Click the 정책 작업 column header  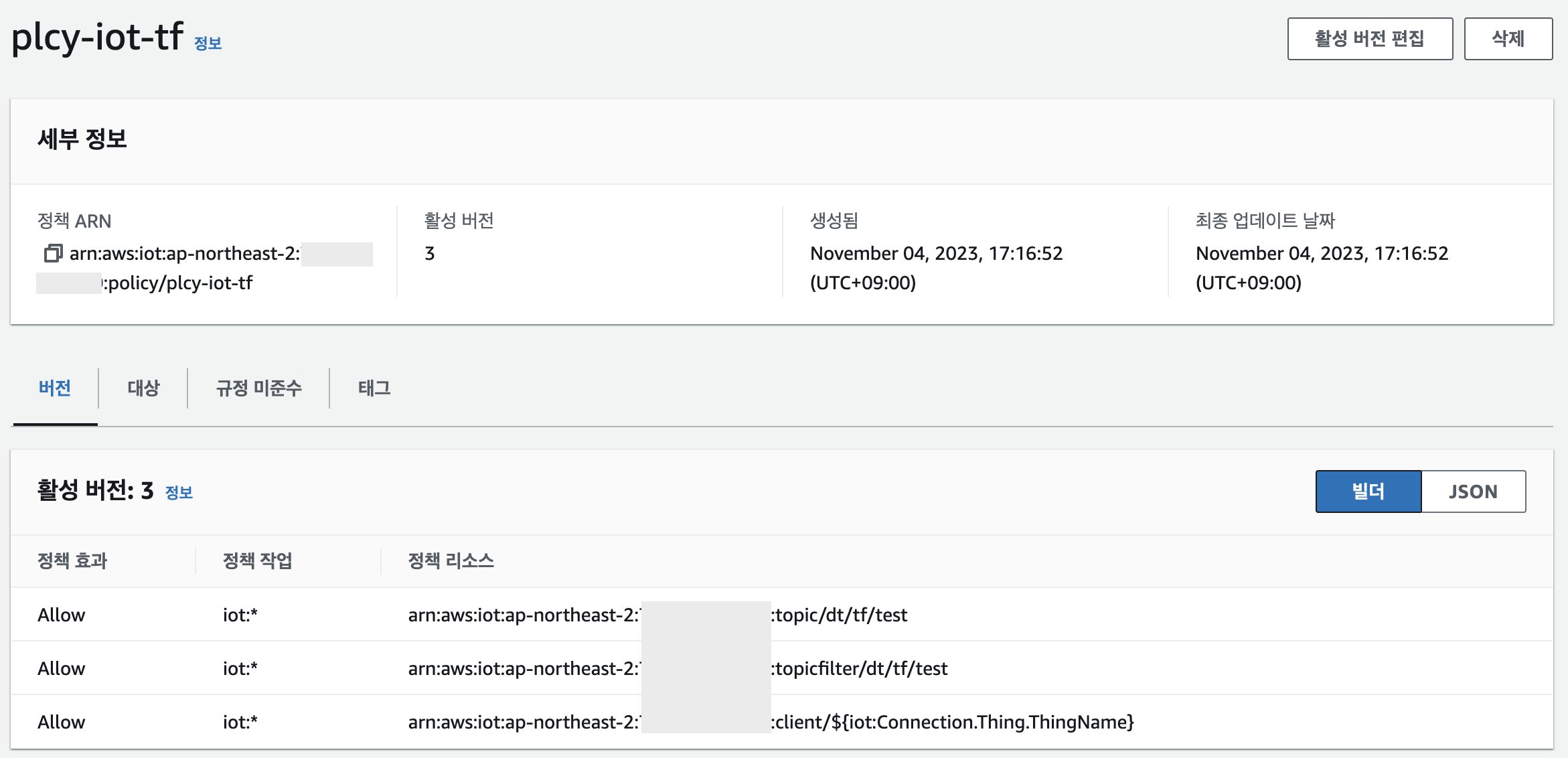tap(258, 561)
